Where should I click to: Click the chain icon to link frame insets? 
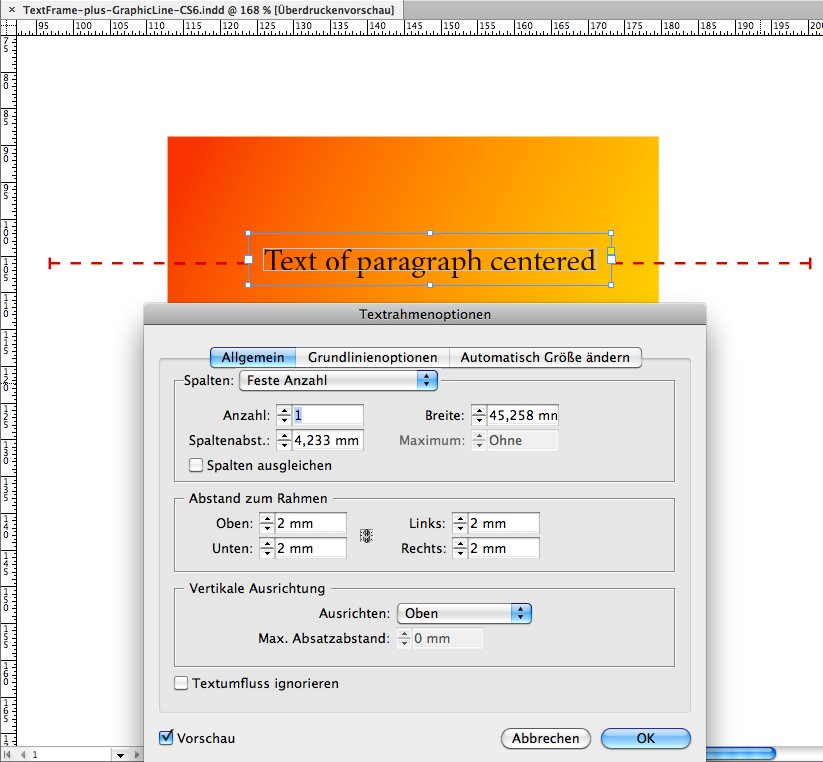366,535
